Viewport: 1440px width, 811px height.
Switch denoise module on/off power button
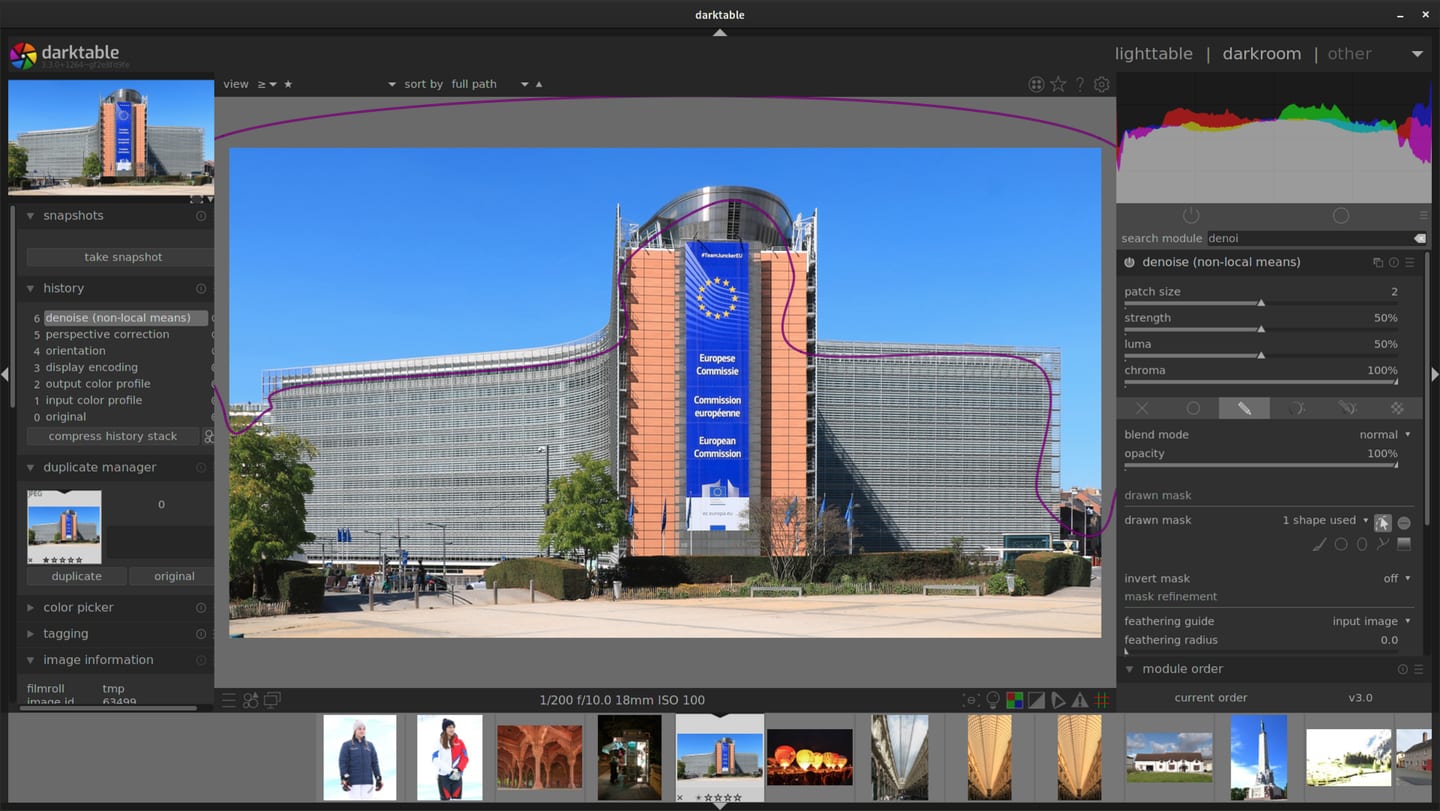click(x=1130, y=263)
